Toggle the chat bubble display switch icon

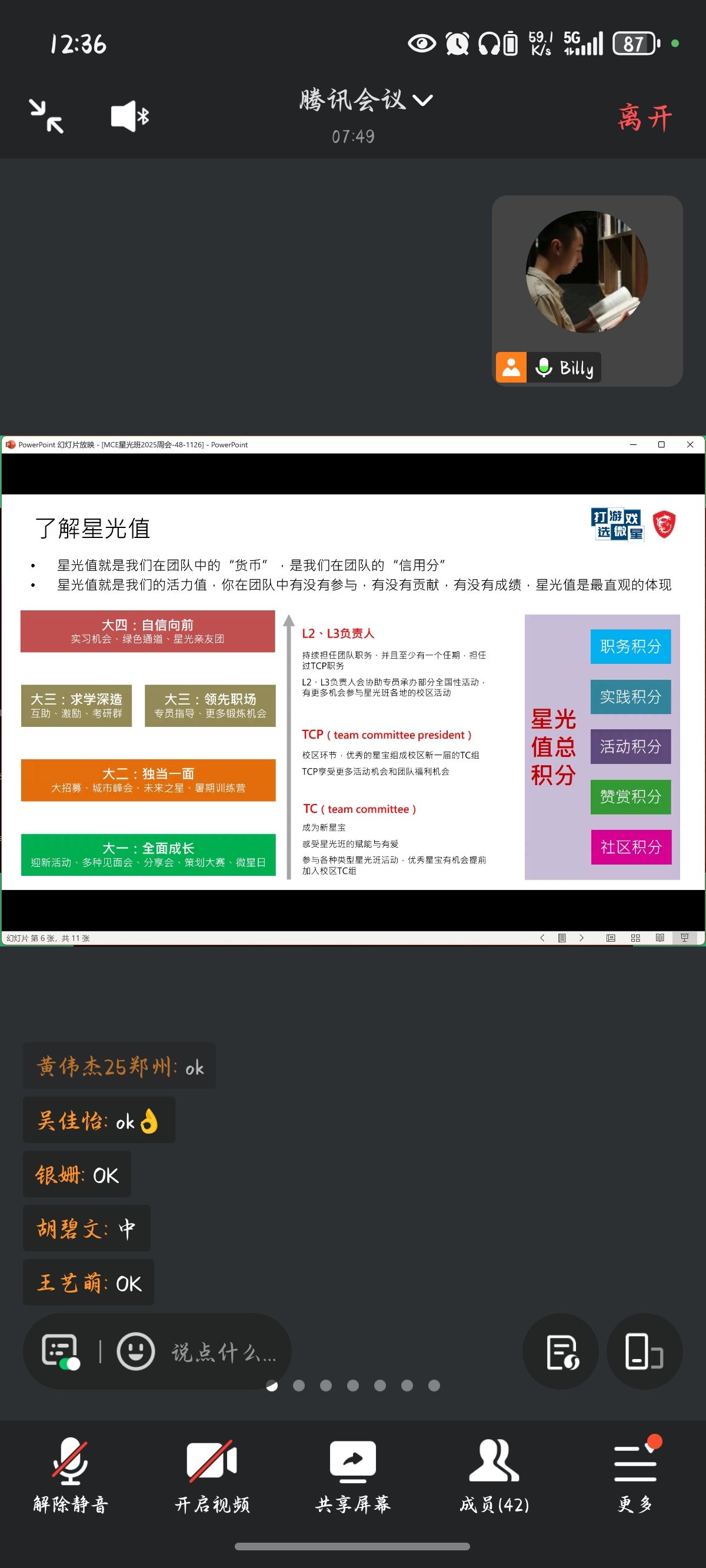pyautogui.click(x=60, y=1351)
